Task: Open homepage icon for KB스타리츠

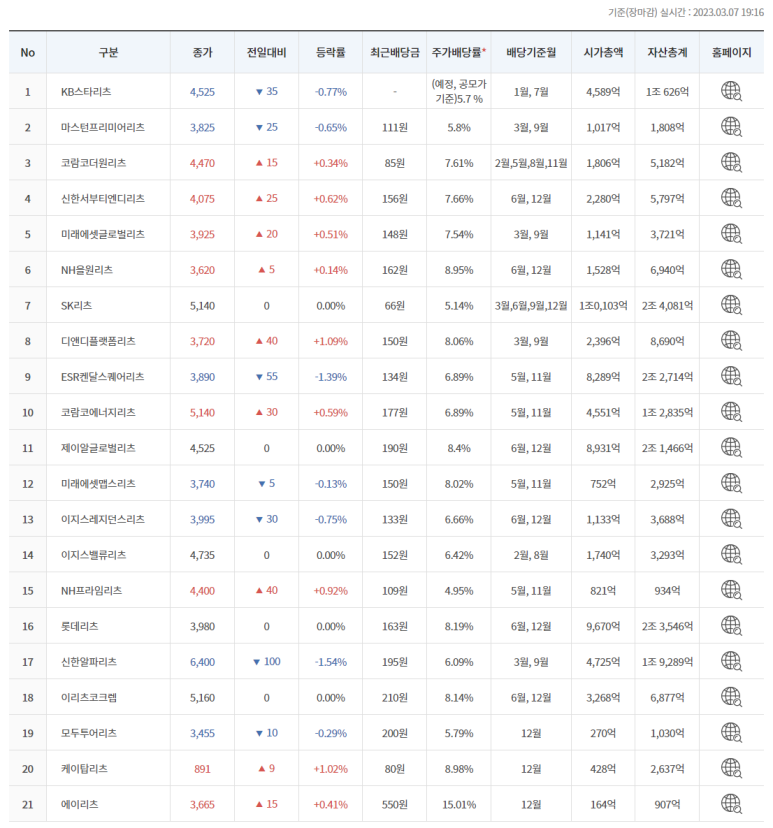Action: click(x=731, y=91)
